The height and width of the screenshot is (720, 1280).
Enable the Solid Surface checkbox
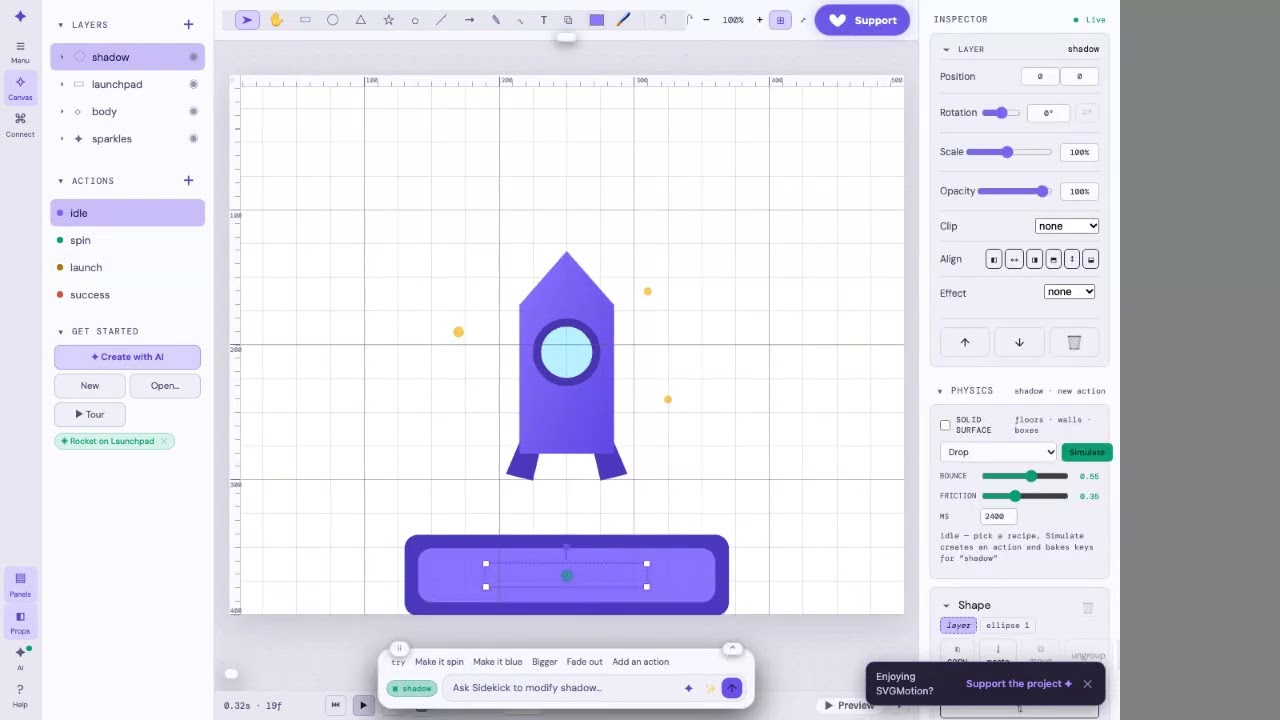tap(945, 425)
